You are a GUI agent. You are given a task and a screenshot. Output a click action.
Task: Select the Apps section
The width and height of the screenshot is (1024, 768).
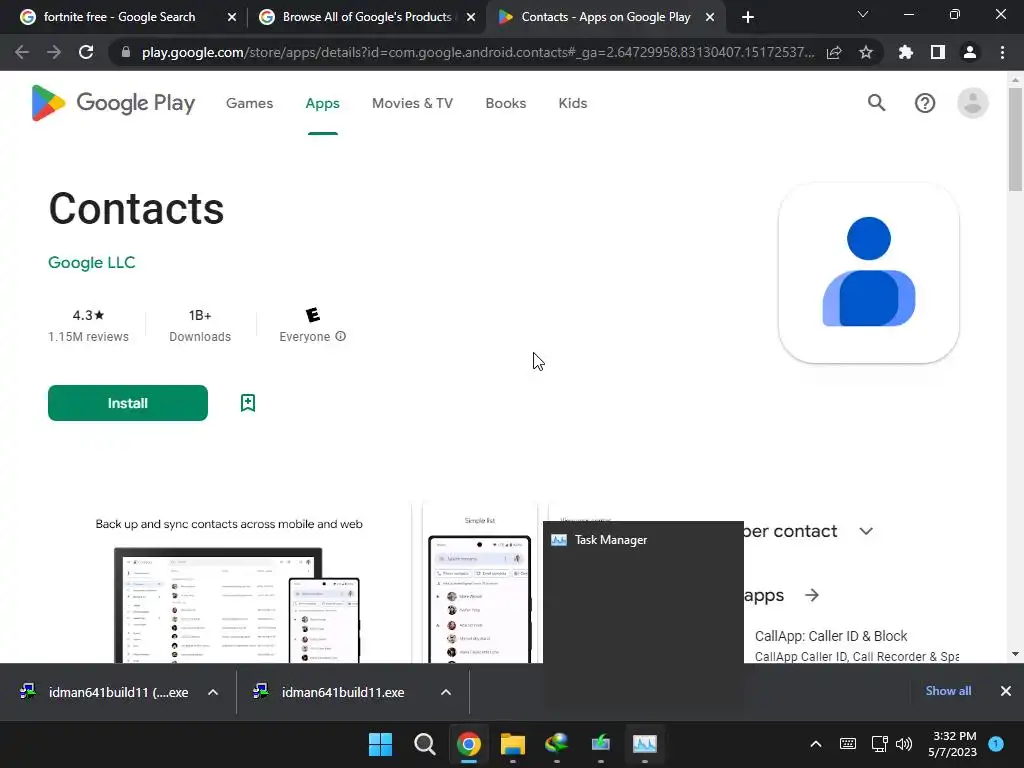pos(323,103)
